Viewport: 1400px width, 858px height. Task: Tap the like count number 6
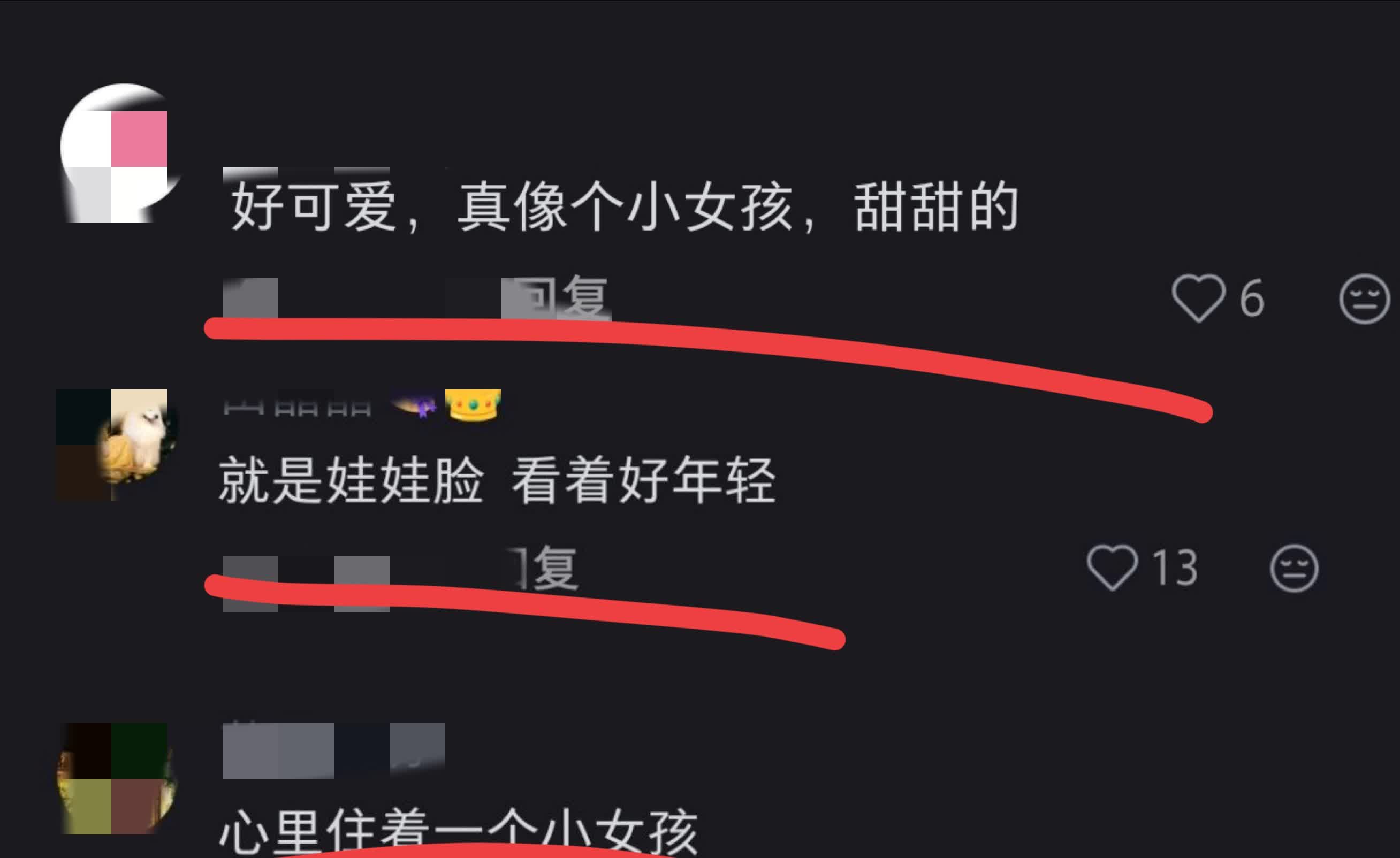tap(1252, 298)
